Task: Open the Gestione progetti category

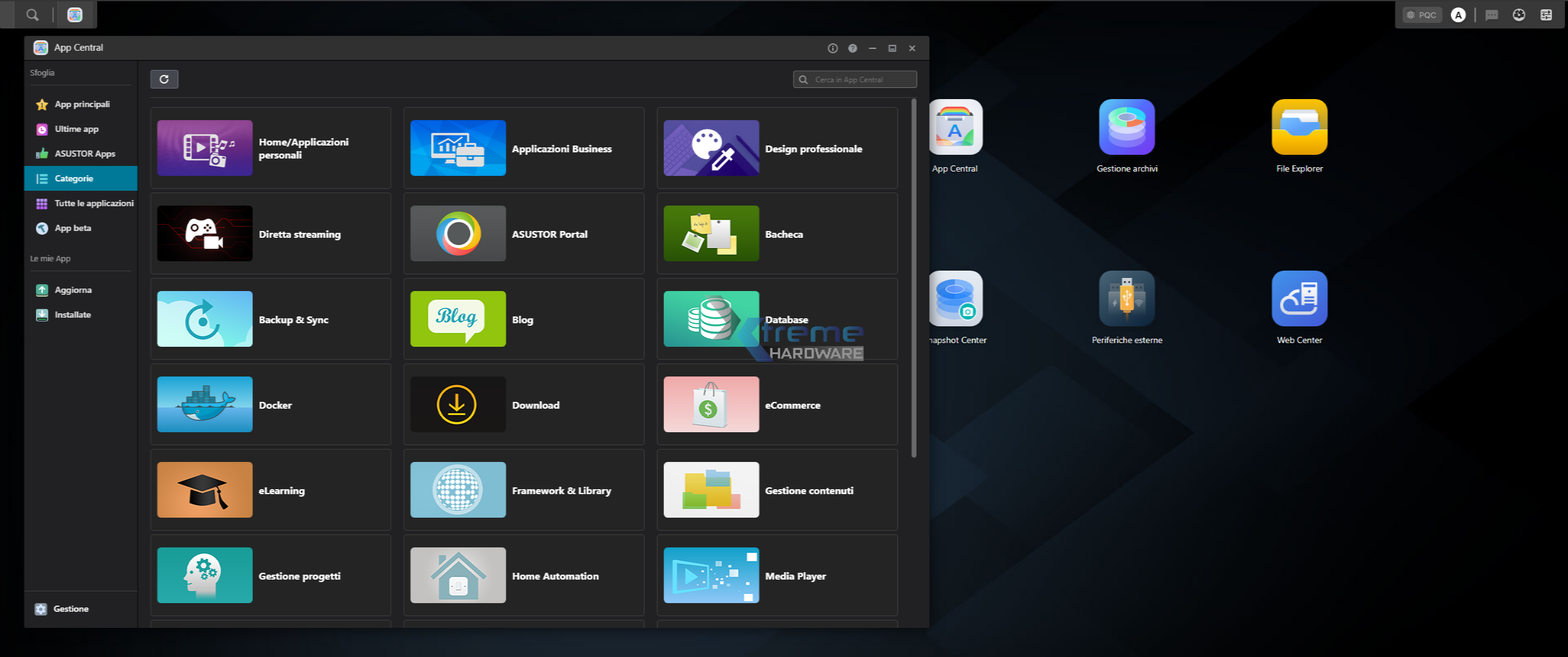Action: tap(271, 575)
